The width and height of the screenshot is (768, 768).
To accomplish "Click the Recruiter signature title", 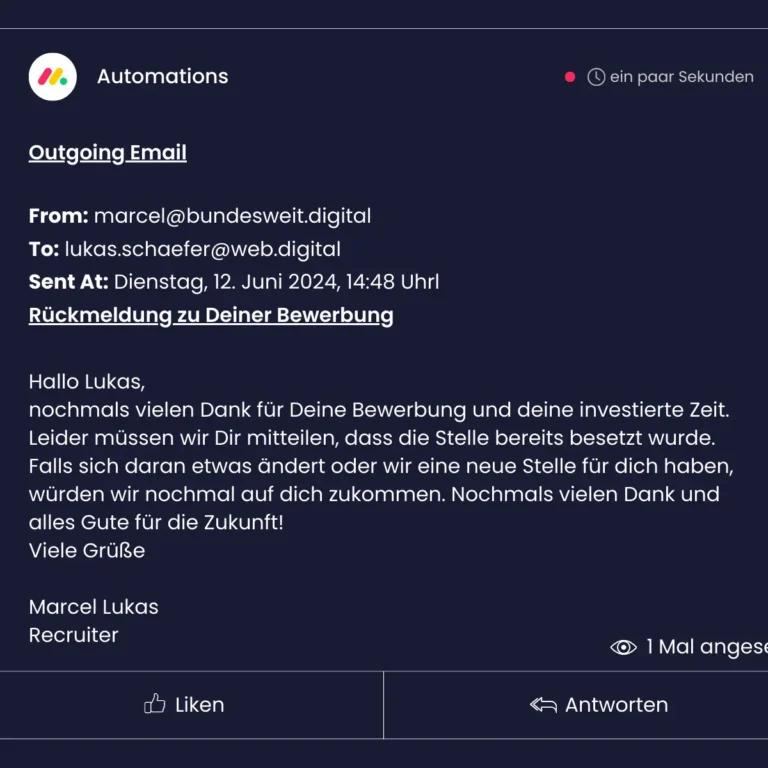I will [73, 635].
